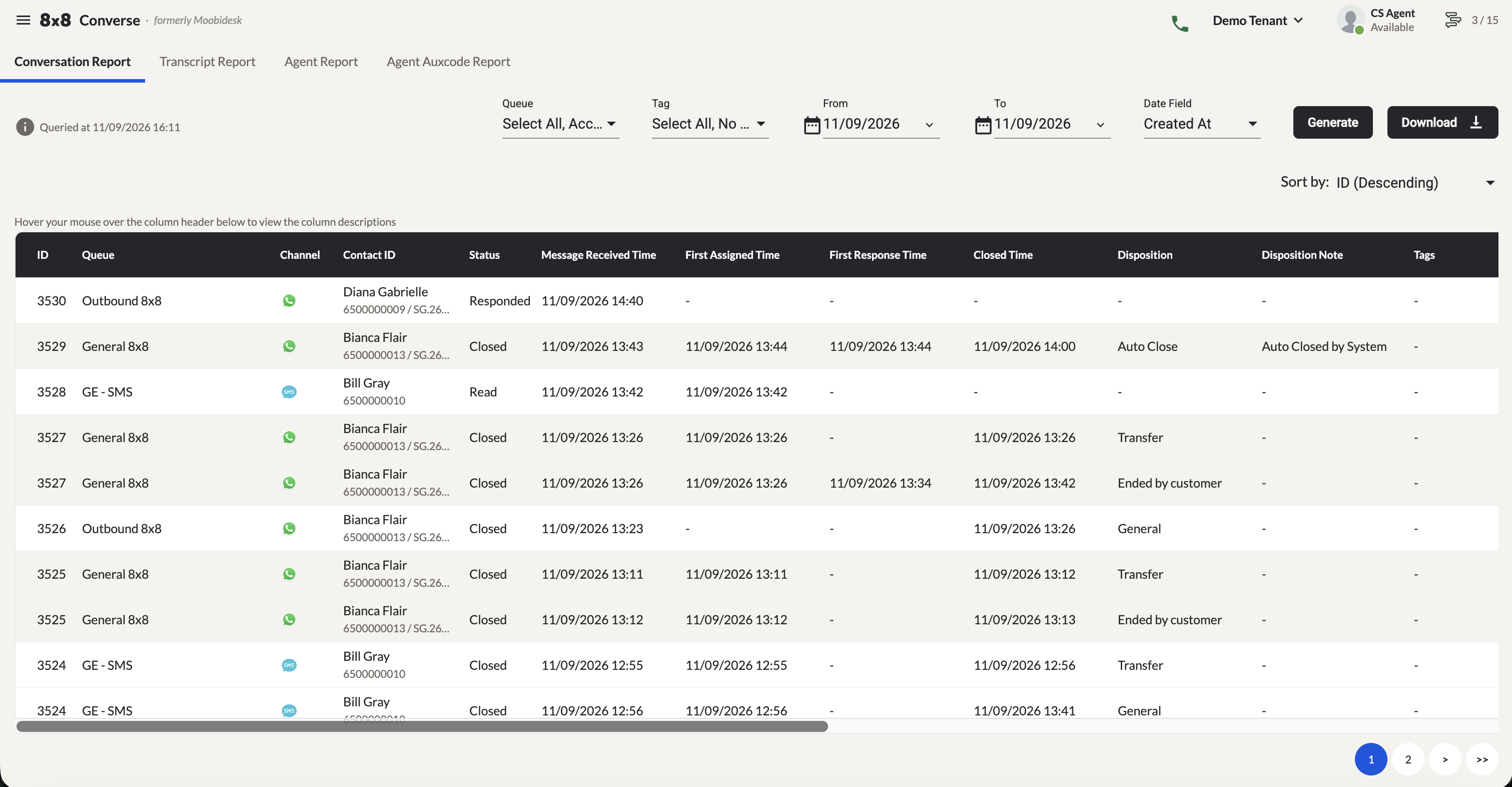Click the SMS channel icon in row 3528
Image resolution: width=1512 pixels, height=787 pixels.
[289, 391]
